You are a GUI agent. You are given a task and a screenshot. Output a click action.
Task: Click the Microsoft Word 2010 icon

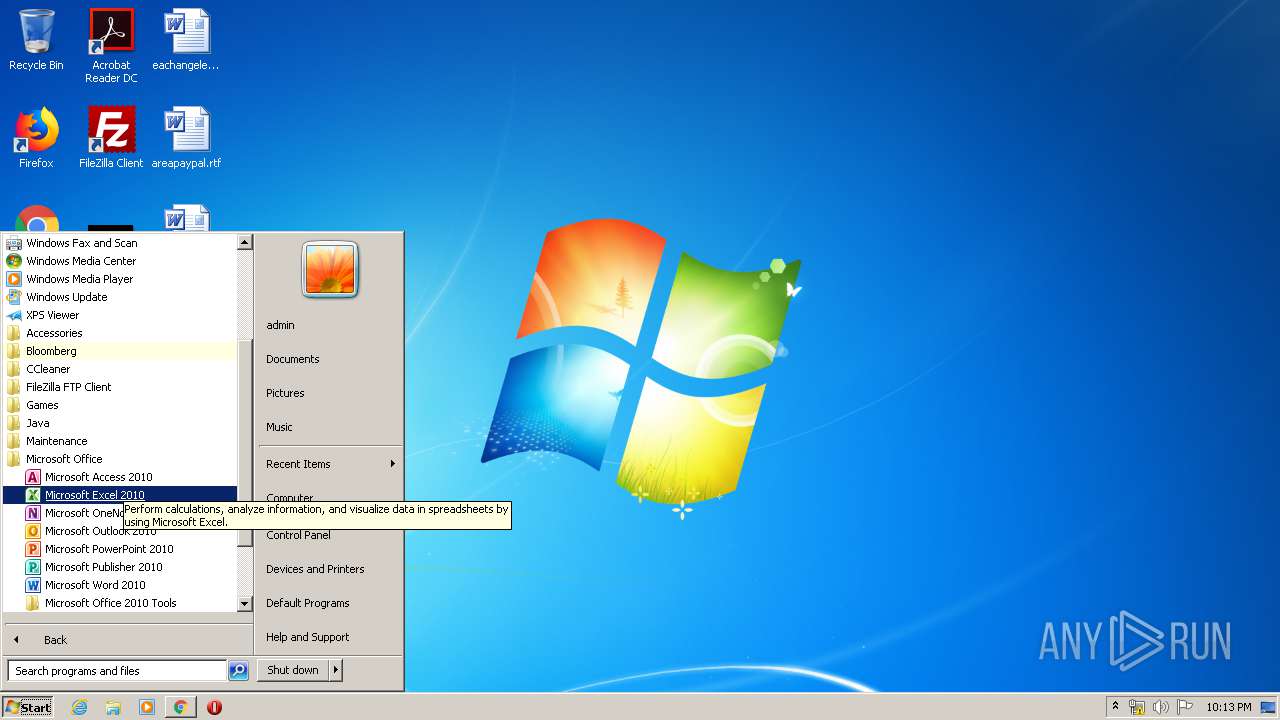pyautogui.click(x=33, y=585)
